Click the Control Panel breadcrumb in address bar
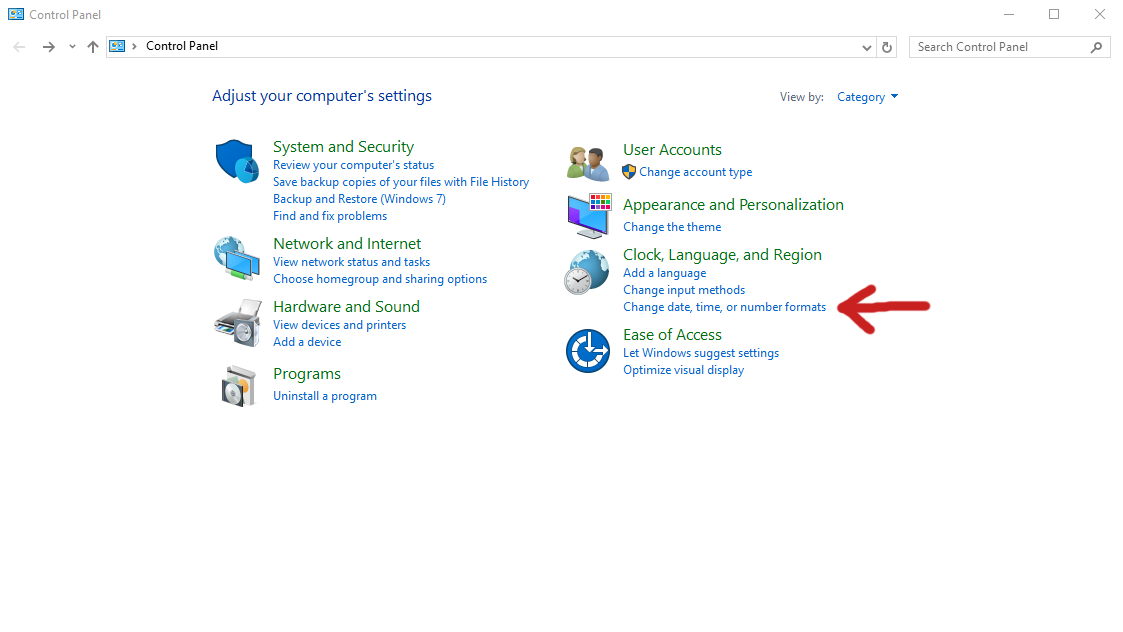1123x632 pixels. click(182, 46)
